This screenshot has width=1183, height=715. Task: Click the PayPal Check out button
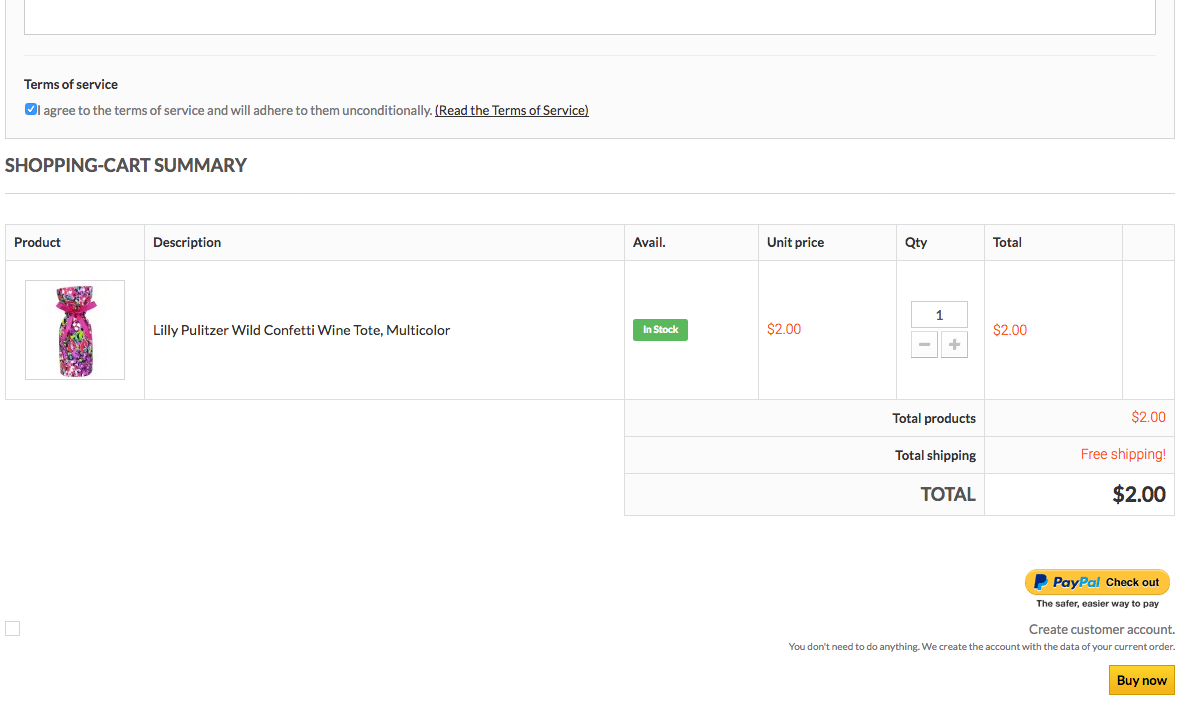(x=1097, y=582)
